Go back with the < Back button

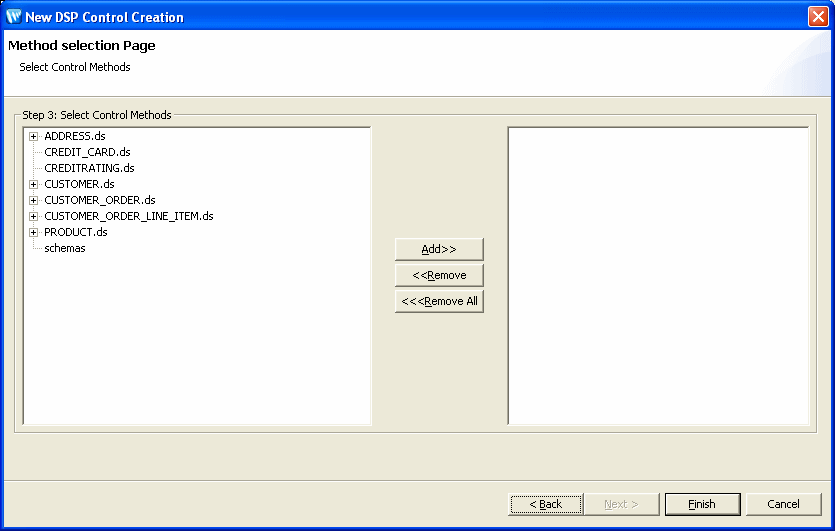(x=546, y=504)
